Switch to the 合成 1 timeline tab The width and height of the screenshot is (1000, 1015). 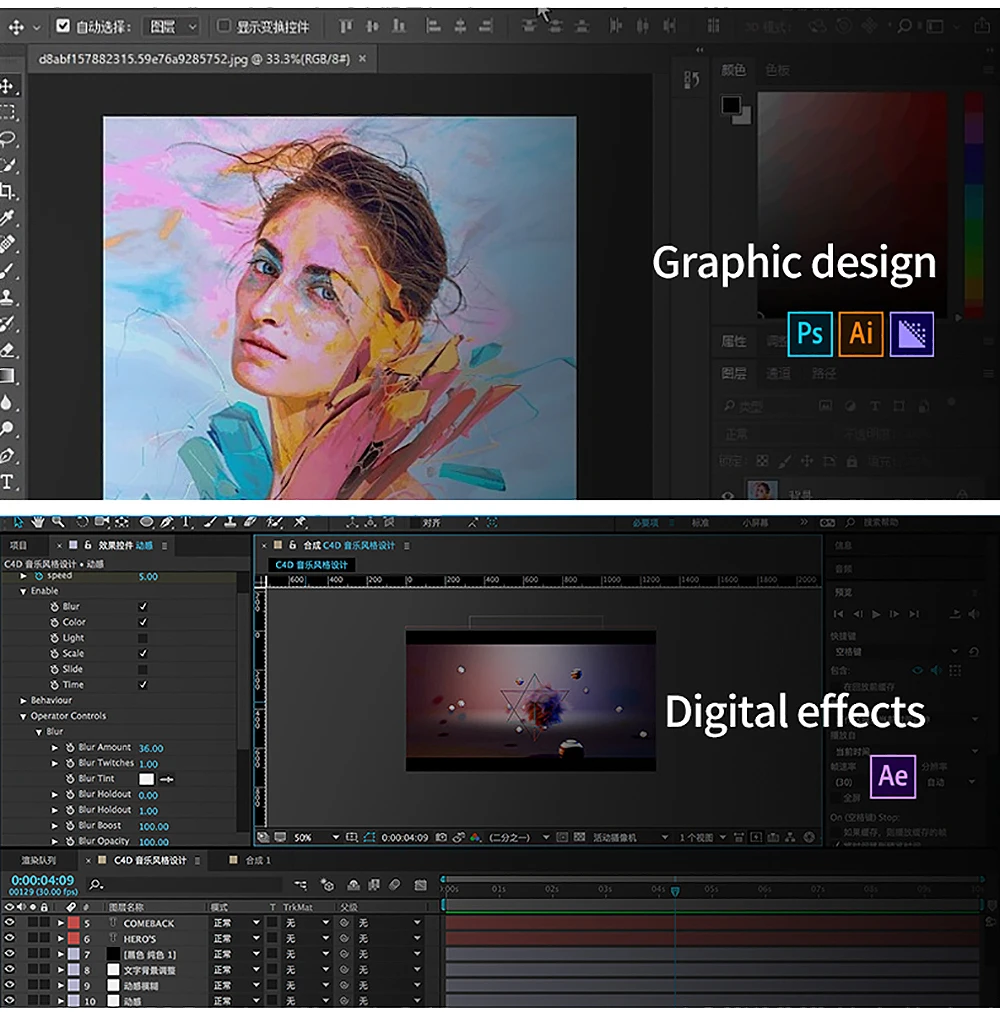pos(257,860)
